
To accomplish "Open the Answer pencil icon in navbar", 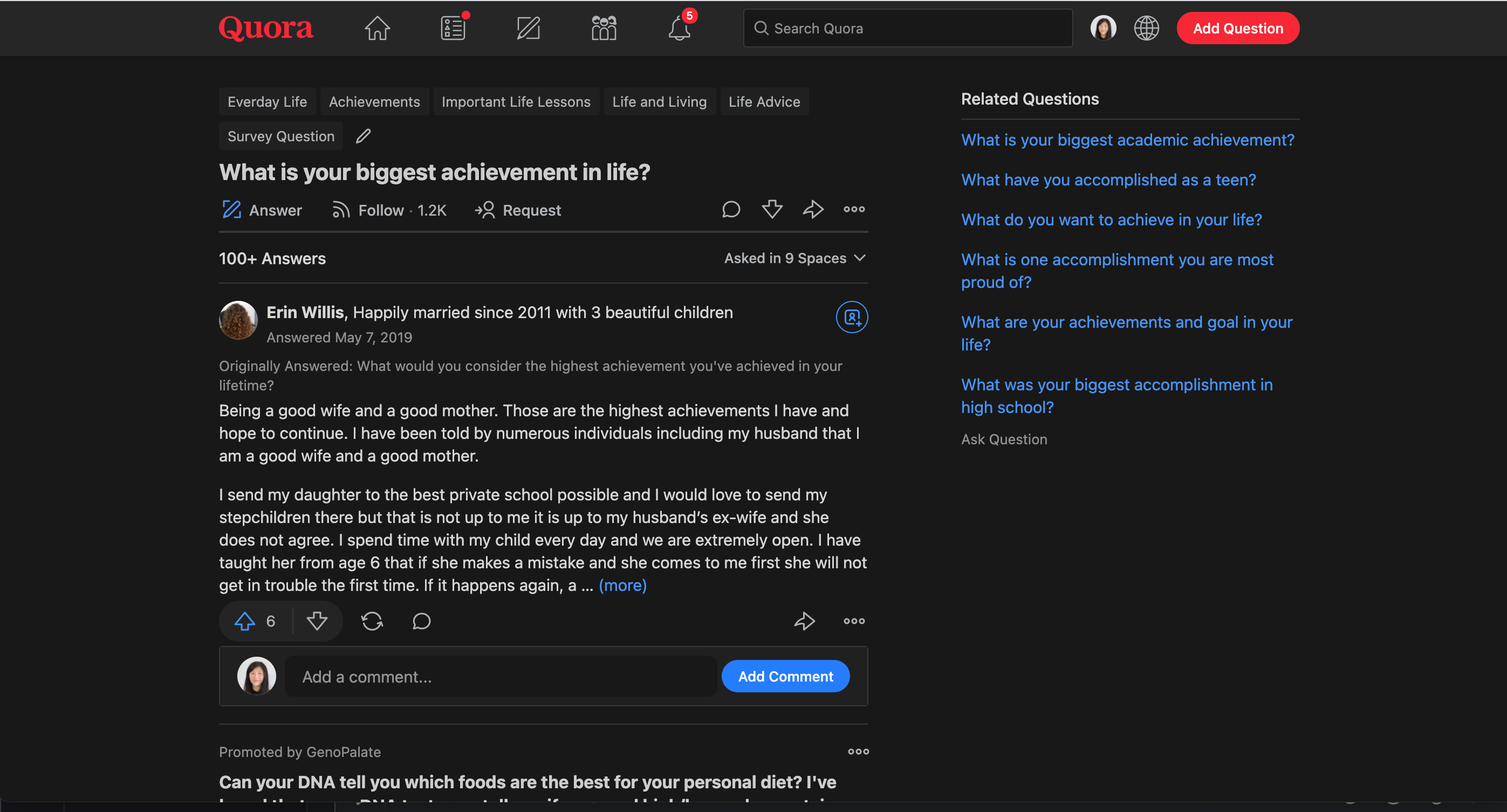I will pyautogui.click(x=528, y=28).
